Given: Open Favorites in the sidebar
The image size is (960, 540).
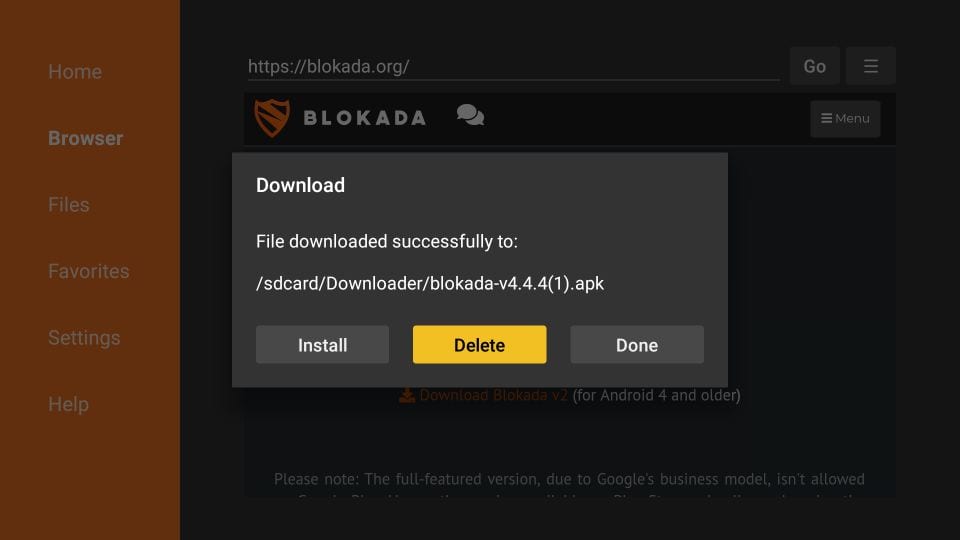Looking at the screenshot, I should coord(89,271).
